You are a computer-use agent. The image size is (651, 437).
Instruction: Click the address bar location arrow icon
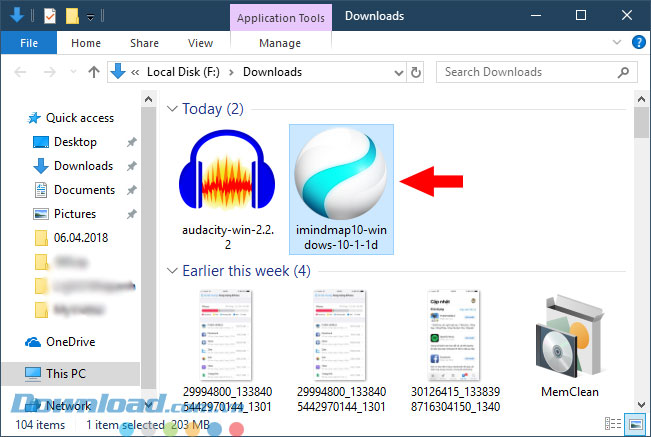(x=118, y=72)
